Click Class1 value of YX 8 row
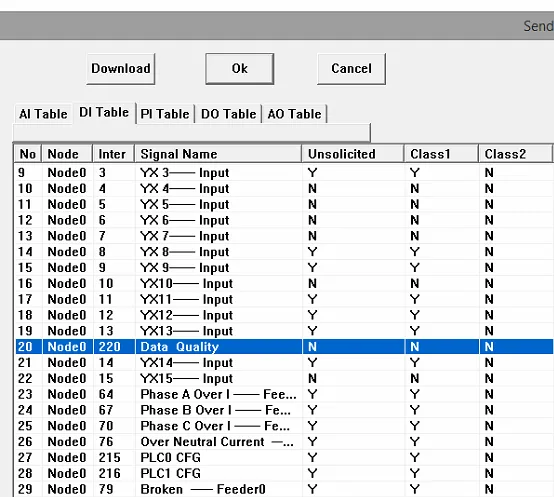554x497 pixels. pos(415,252)
